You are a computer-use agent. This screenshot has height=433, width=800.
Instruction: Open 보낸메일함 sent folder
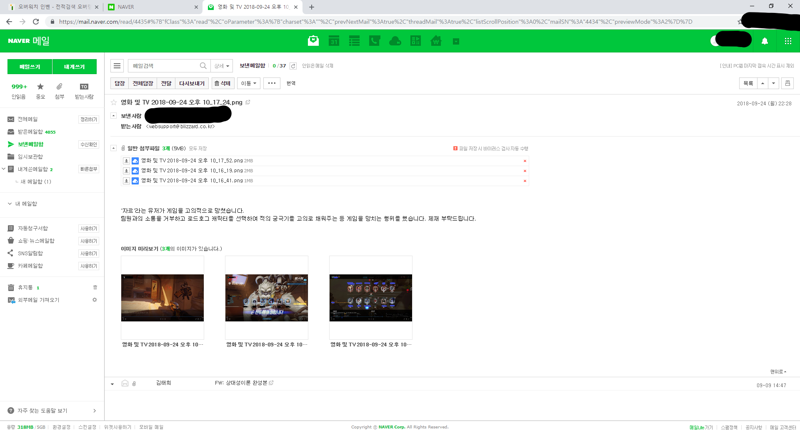pyautogui.click(x=31, y=144)
